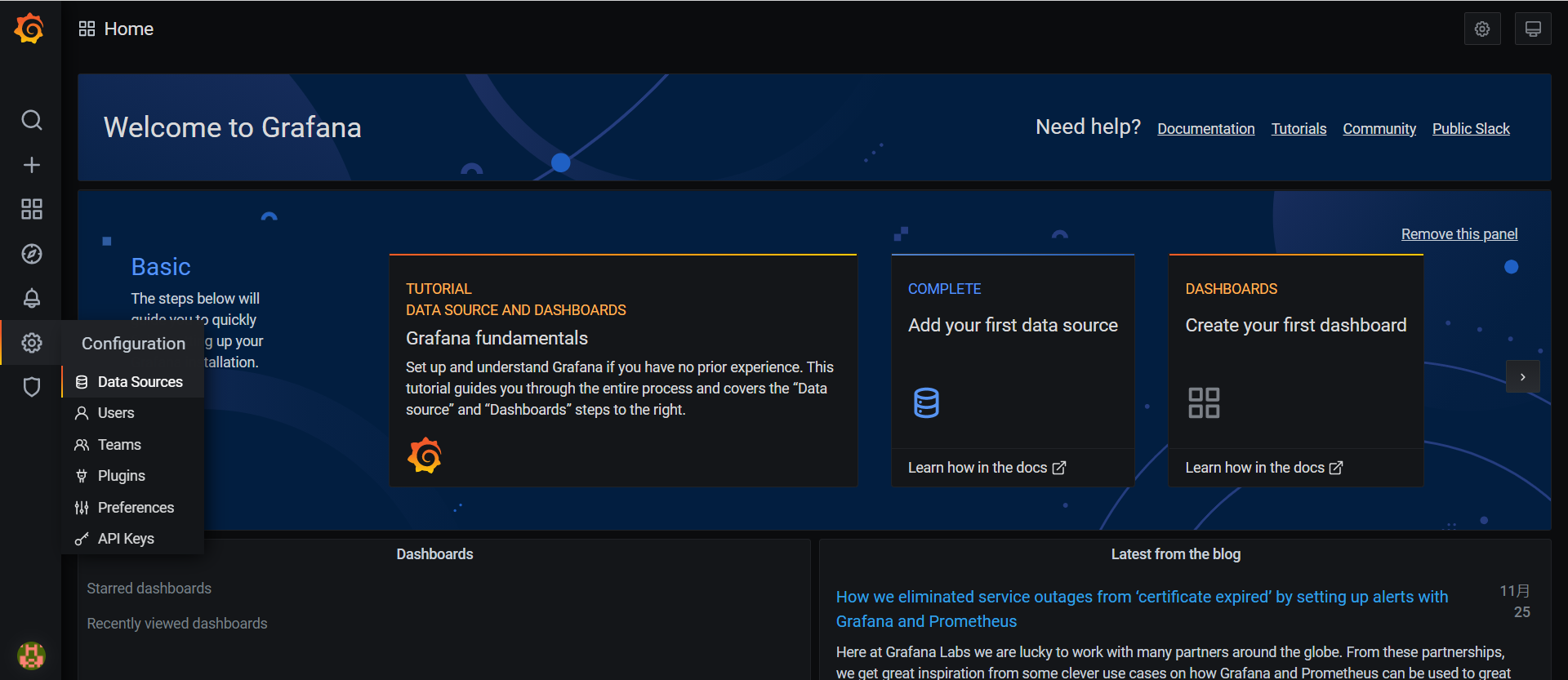Click the grid icon in Create dashboard card

pos(1204,402)
